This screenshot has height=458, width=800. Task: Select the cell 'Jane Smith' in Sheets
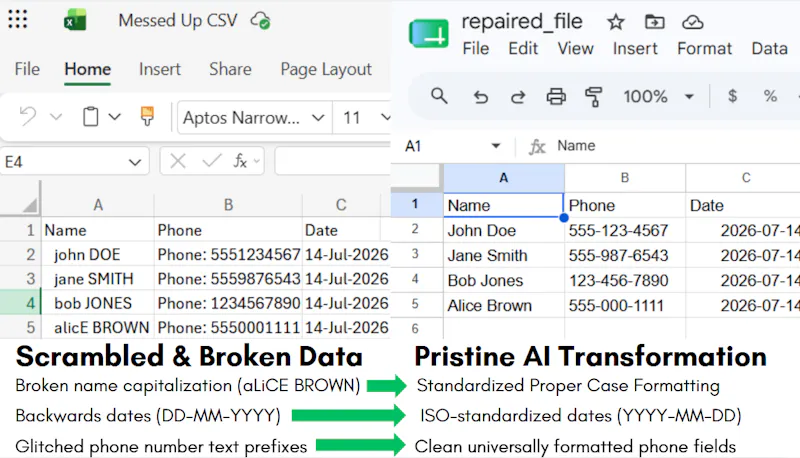pos(504,256)
